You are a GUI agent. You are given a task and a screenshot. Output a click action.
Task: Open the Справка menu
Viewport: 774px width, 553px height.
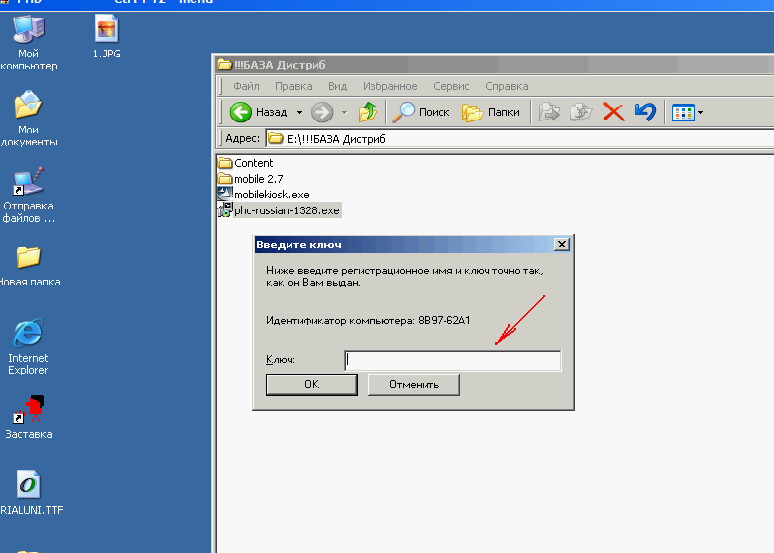pyautogui.click(x=506, y=86)
